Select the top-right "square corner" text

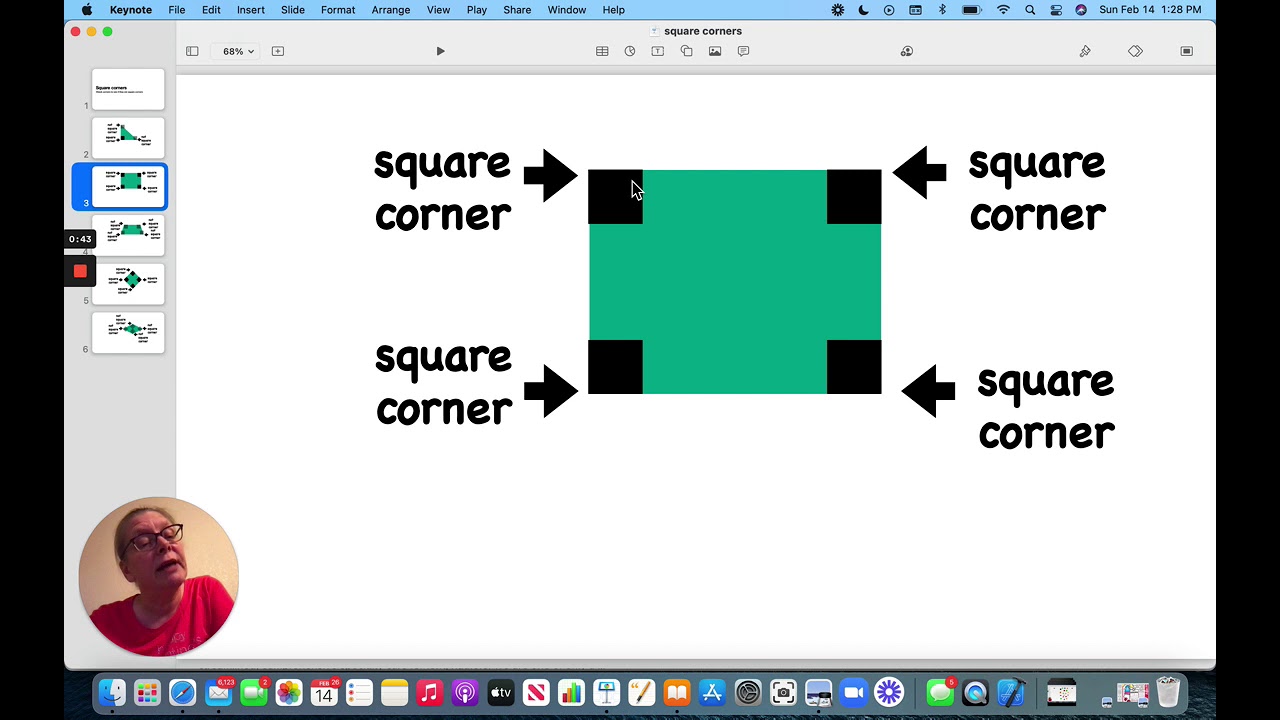pyautogui.click(x=1037, y=189)
